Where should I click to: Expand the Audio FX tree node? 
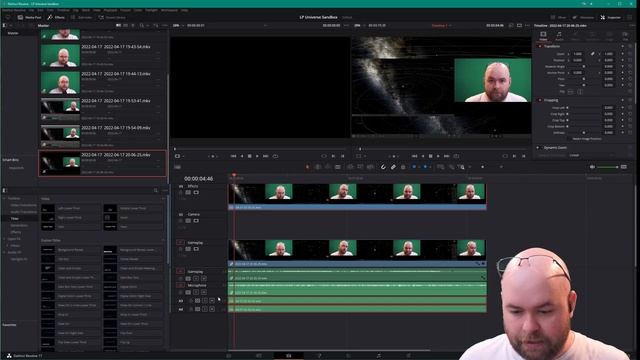pos(4,252)
